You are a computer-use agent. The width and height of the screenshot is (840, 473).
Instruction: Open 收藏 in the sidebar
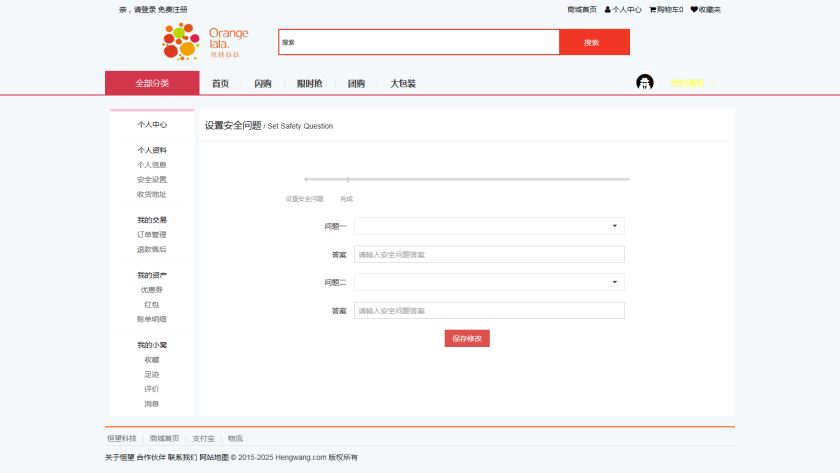click(x=152, y=359)
